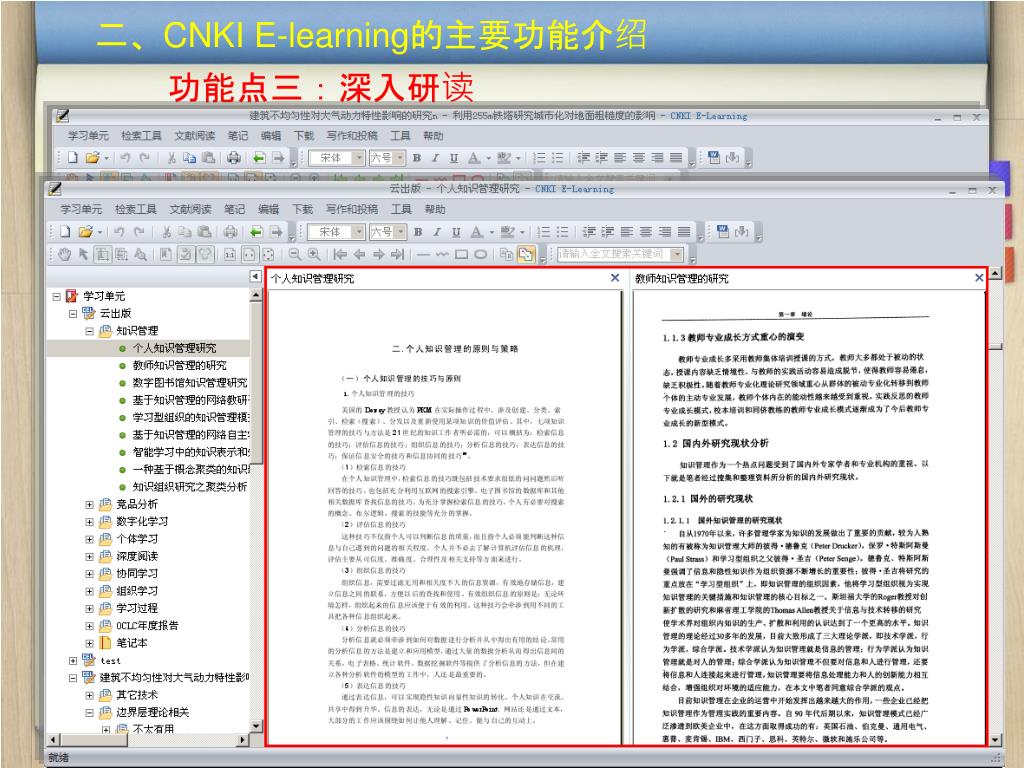The height and width of the screenshot is (768, 1024).
Task: Expand the 笔记本 tree node
Action: pyautogui.click(x=89, y=643)
